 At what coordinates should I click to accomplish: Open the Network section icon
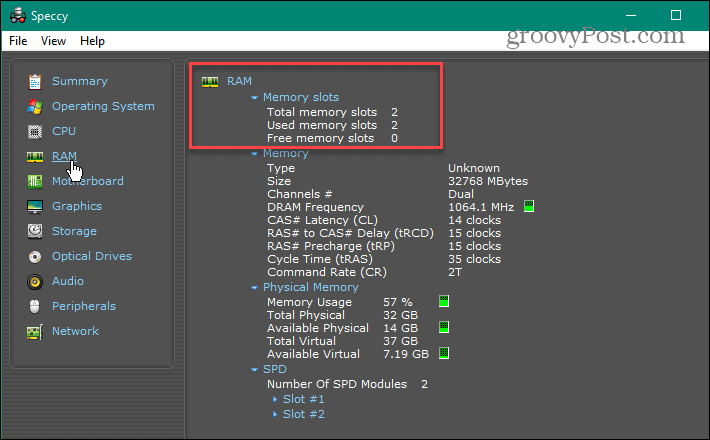click(x=35, y=331)
